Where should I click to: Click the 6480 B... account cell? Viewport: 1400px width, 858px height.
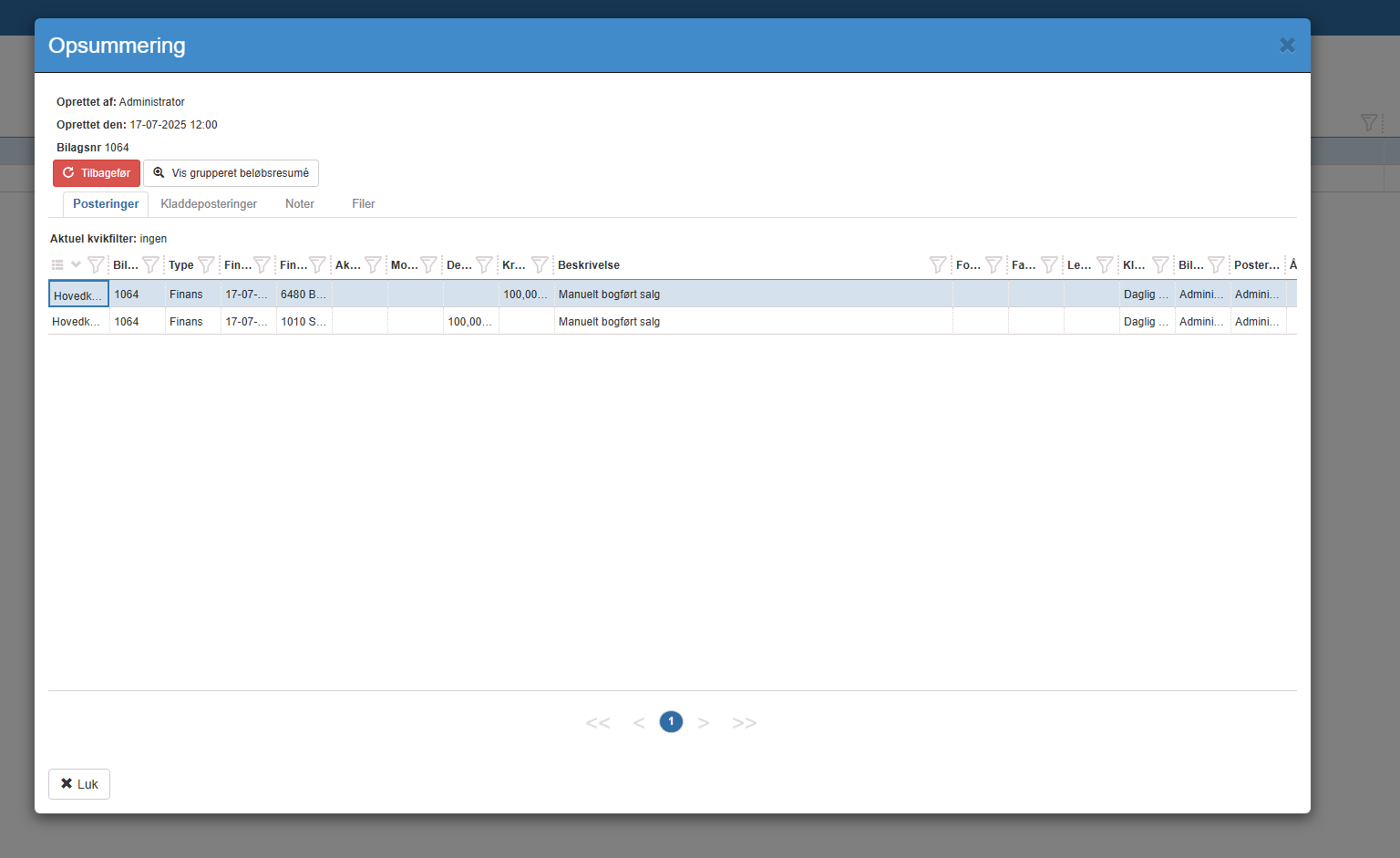point(304,295)
